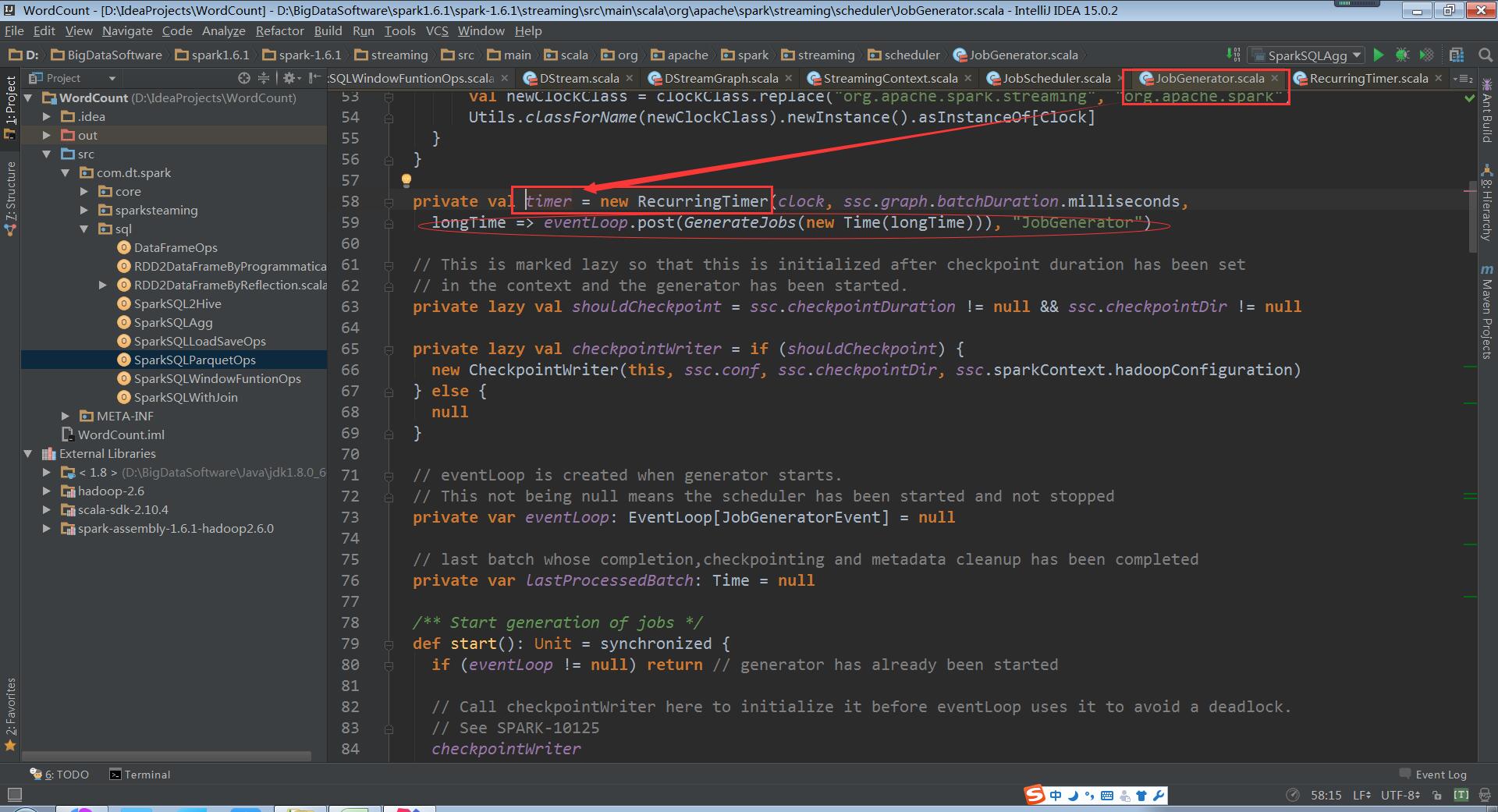Toggle fold marker on line 58
Viewport: 1498px width, 812px height.
(389, 202)
